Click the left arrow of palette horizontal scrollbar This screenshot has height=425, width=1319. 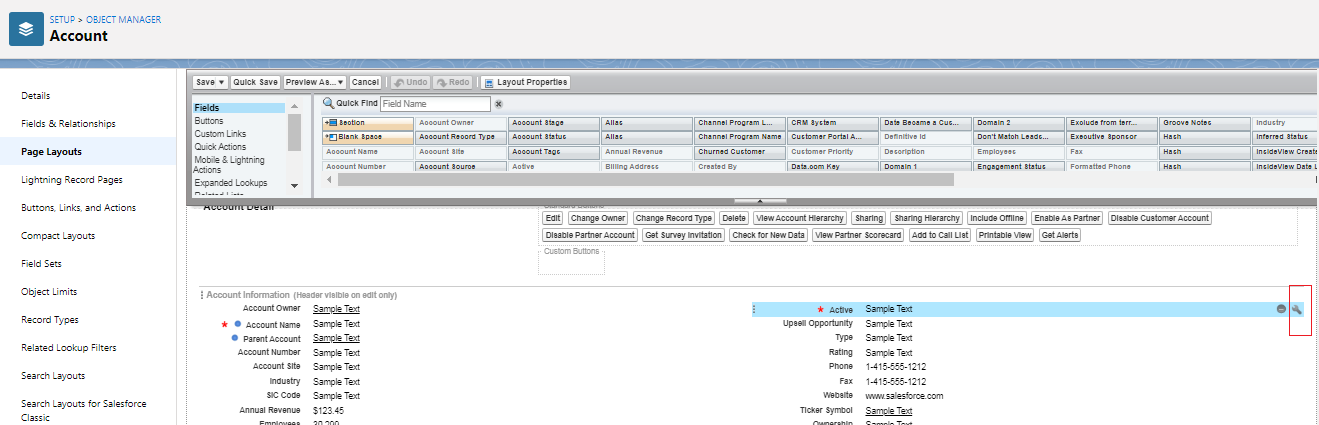click(x=330, y=180)
